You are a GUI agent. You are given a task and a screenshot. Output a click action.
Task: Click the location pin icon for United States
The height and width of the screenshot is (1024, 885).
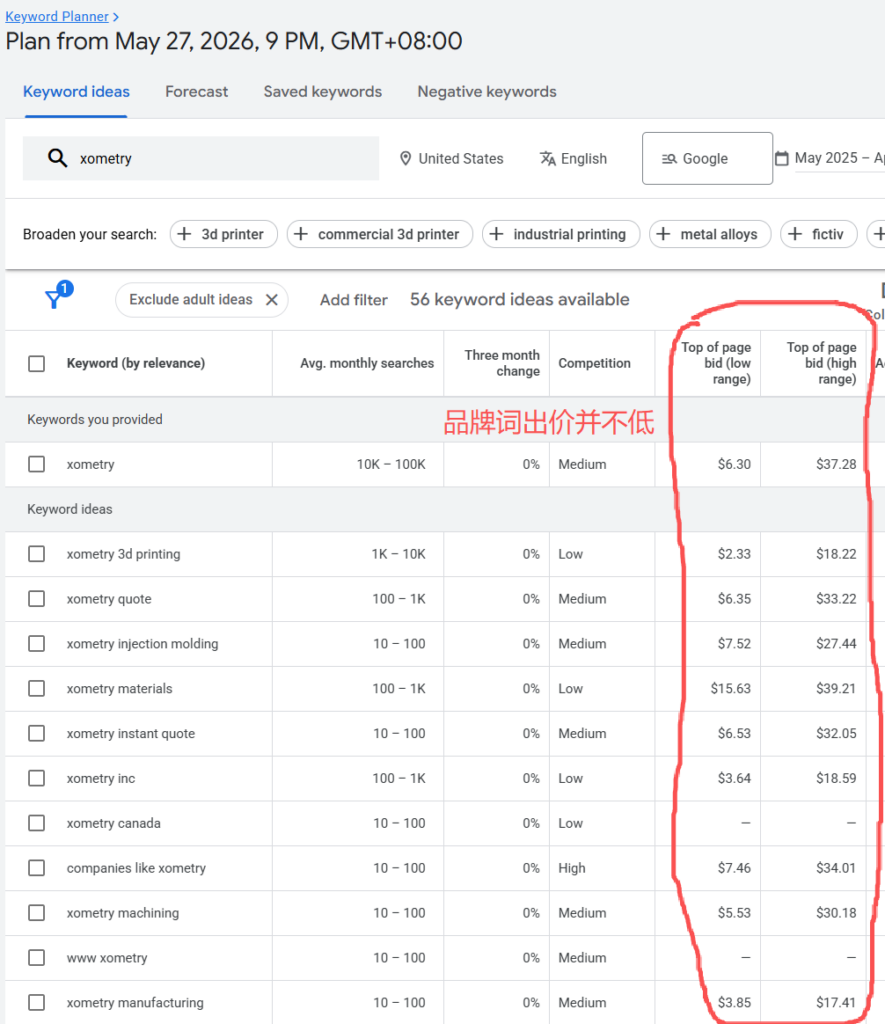pos(406,159)
